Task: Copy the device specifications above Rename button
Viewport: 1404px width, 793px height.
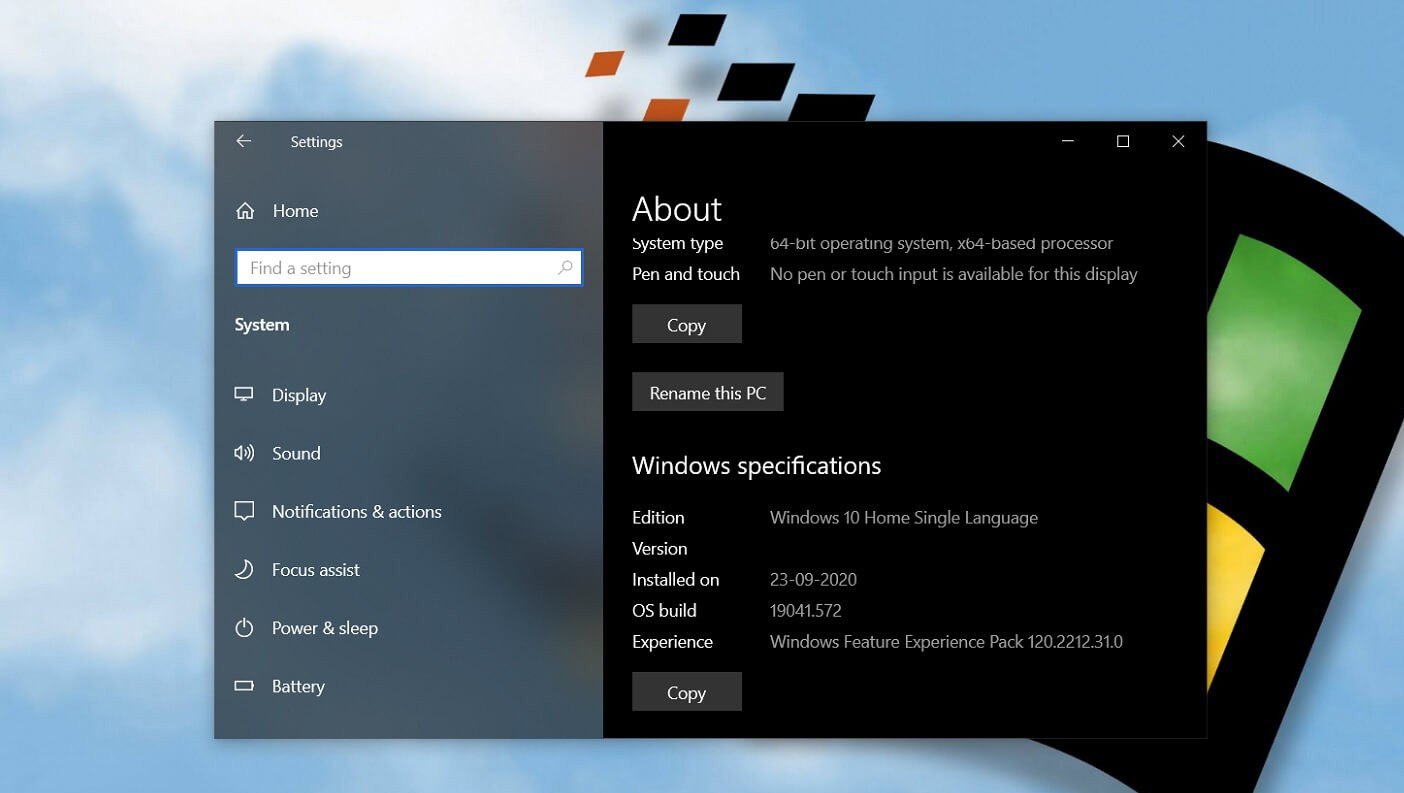Action: (687, 324)
